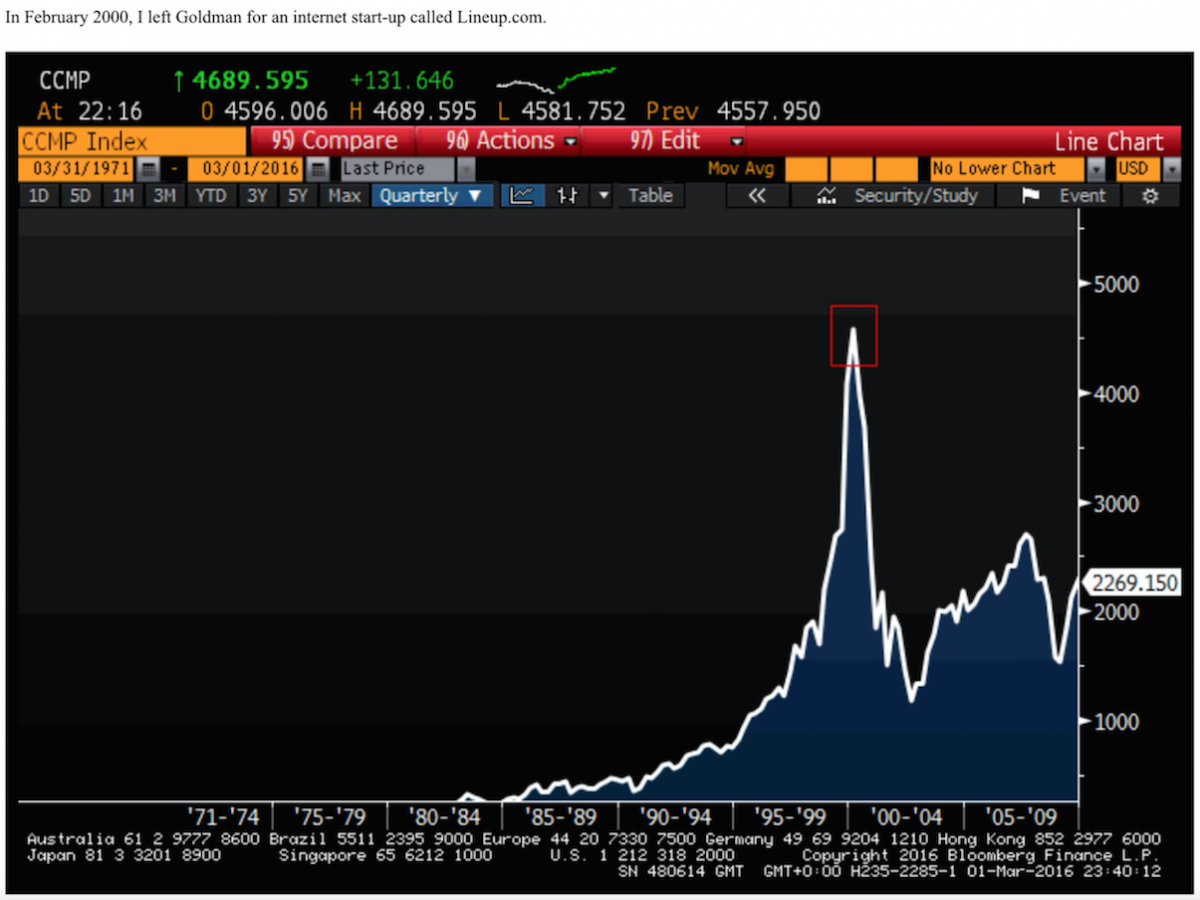Open Security/Study chart icon
Image resolution: width=1200 pixels, height=900 pixels.
[x=827, y=196]
